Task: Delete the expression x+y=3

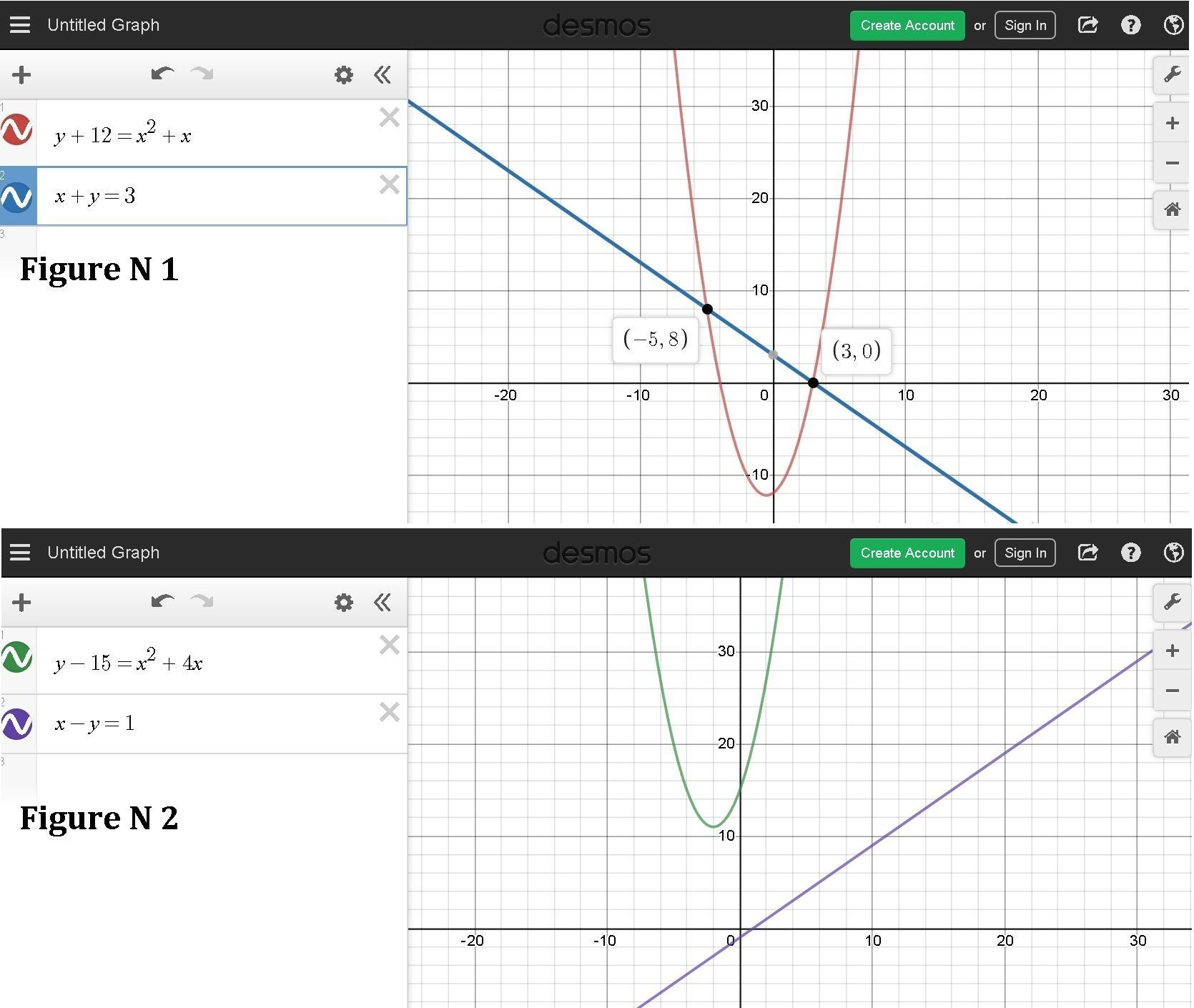Action: click(390, 184)
